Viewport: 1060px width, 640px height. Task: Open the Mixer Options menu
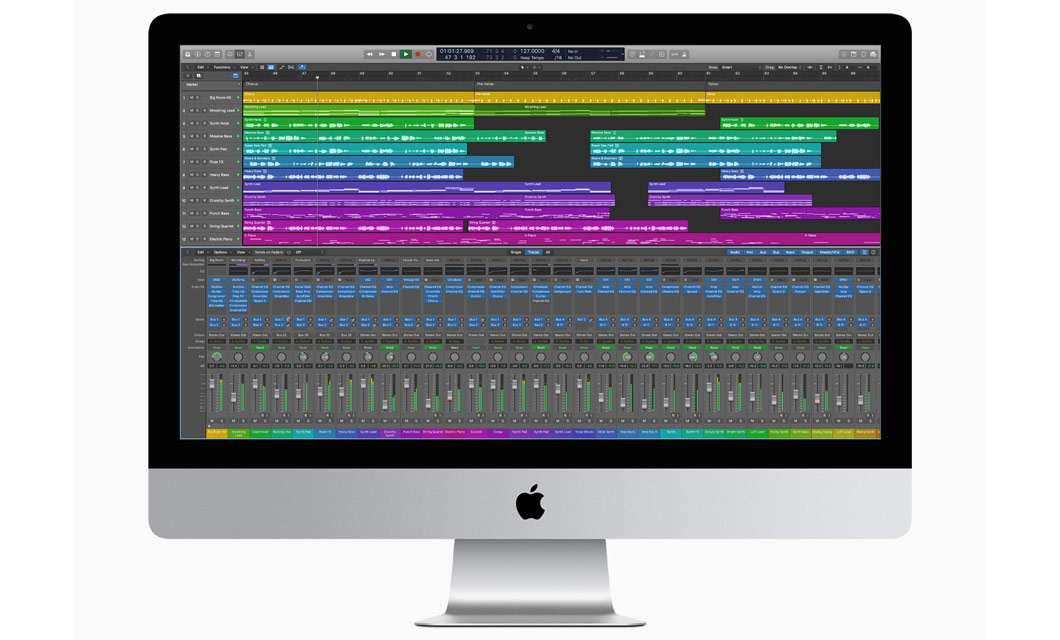coord(220,252)
